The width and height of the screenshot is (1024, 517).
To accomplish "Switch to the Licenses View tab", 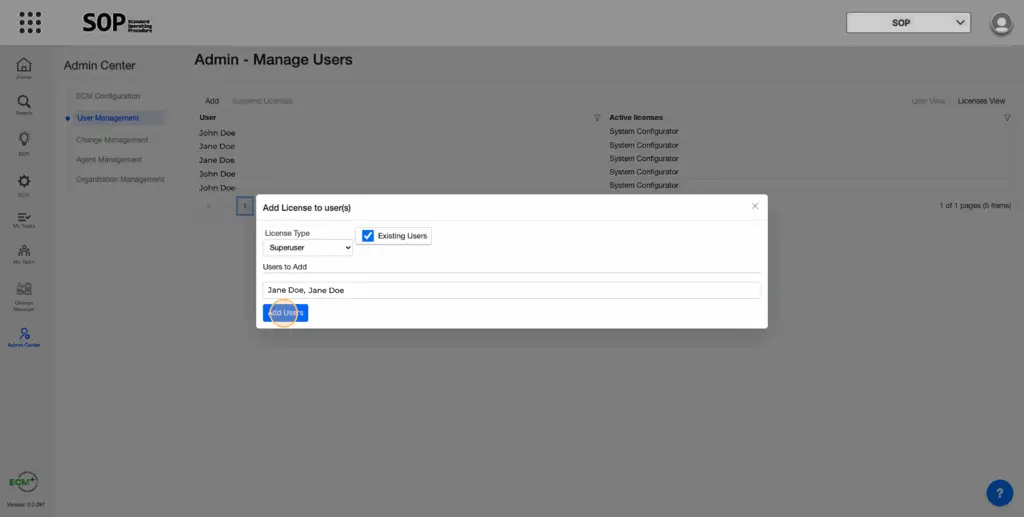I will tap(981, 101).
